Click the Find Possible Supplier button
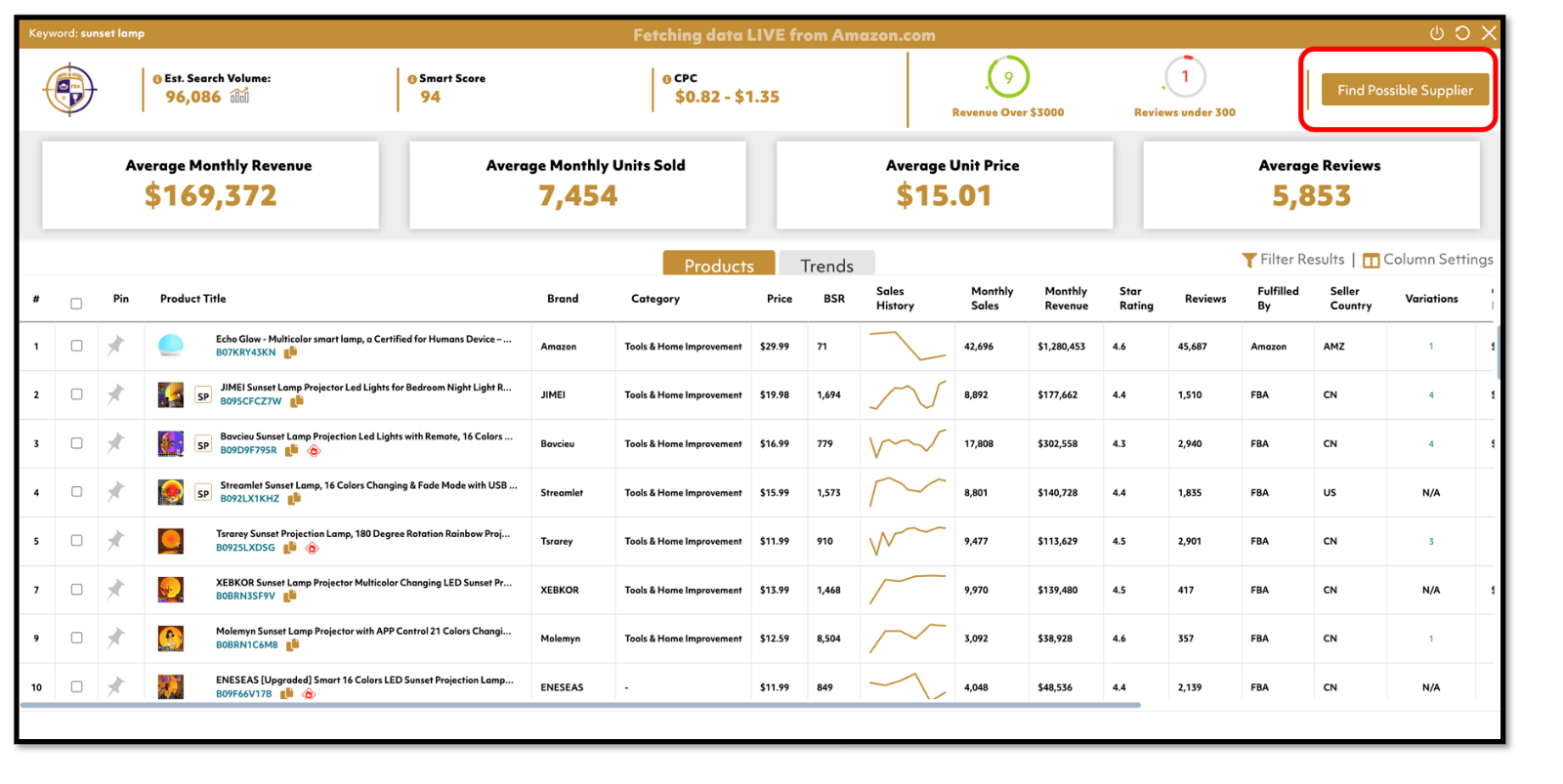This screenshot has height=784, width=1563. click(x=1405, y=90)
